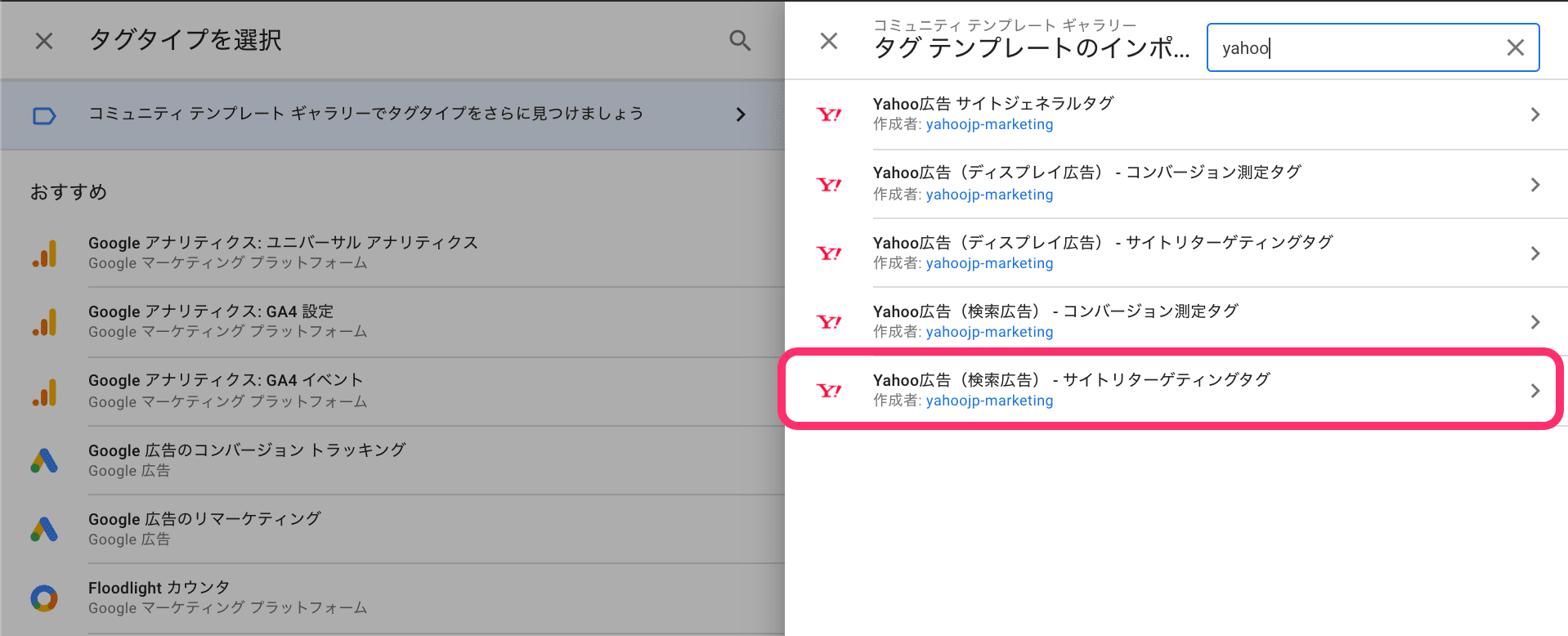Select Yahoo広告（ディスプレイ広告）- サイトリターゲティングタグ
Screen dimensions: 1568x636
pyautogui.click(x=1176, y=253)
